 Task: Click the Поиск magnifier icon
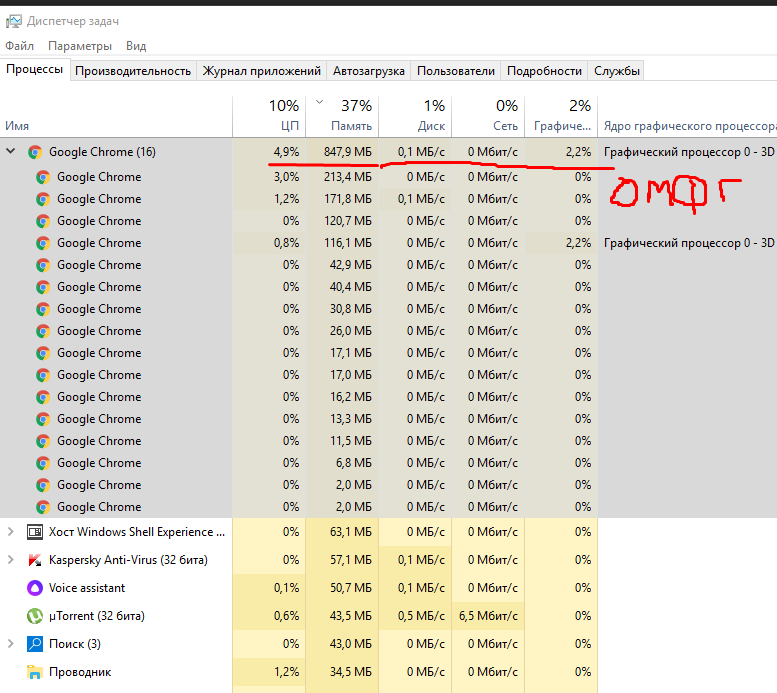pos(35,644)
